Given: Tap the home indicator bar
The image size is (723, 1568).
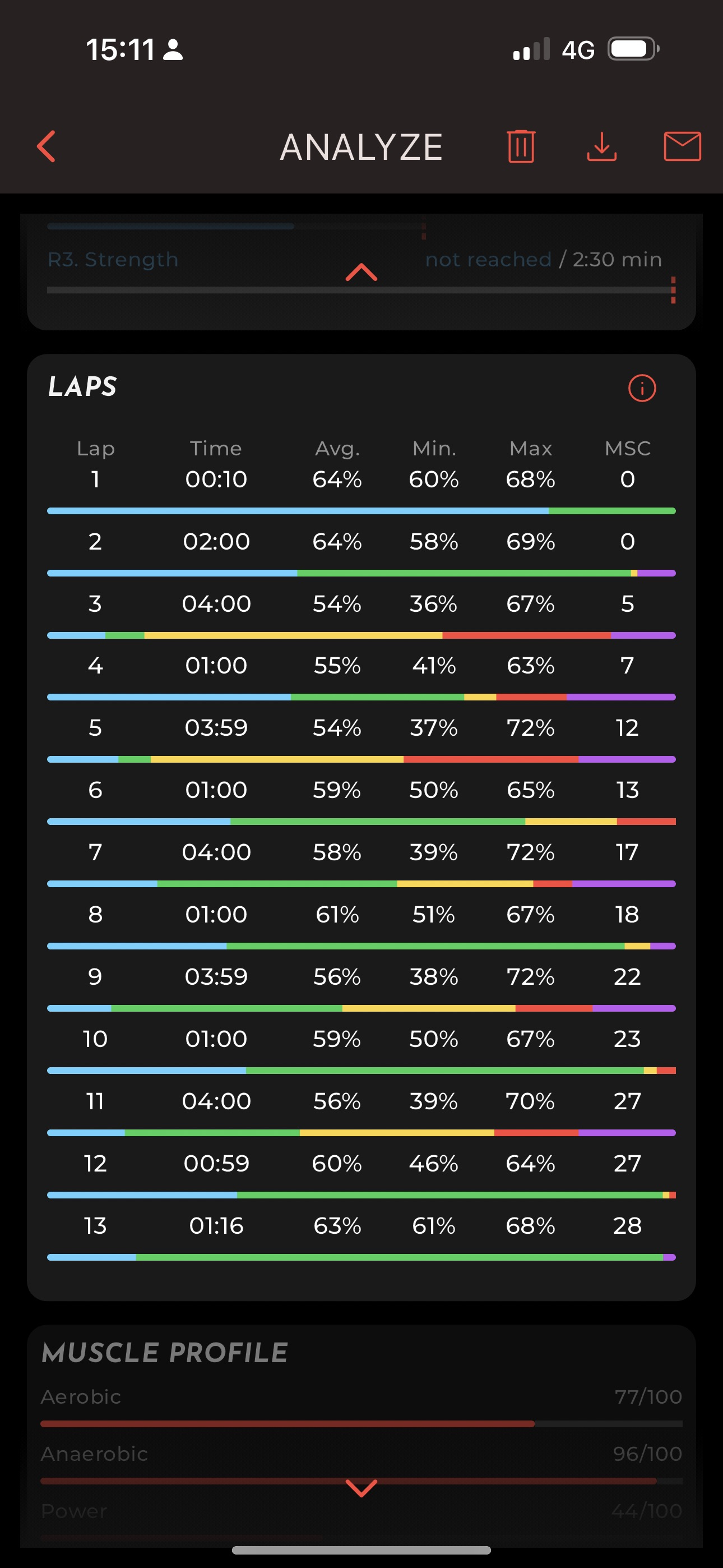Looking at the screenshot, I should (x=361, y=1549).
